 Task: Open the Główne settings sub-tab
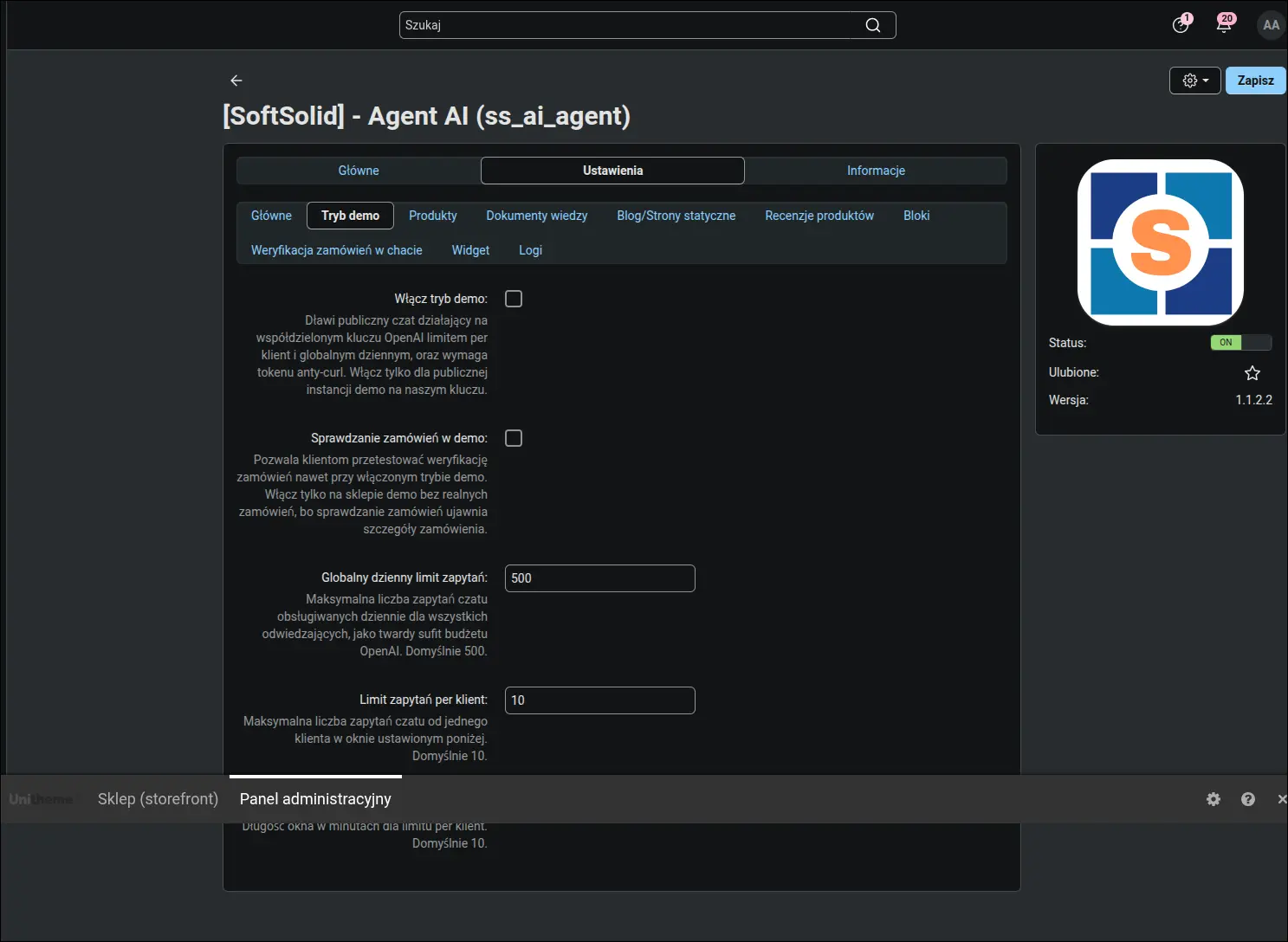[271, 216]
